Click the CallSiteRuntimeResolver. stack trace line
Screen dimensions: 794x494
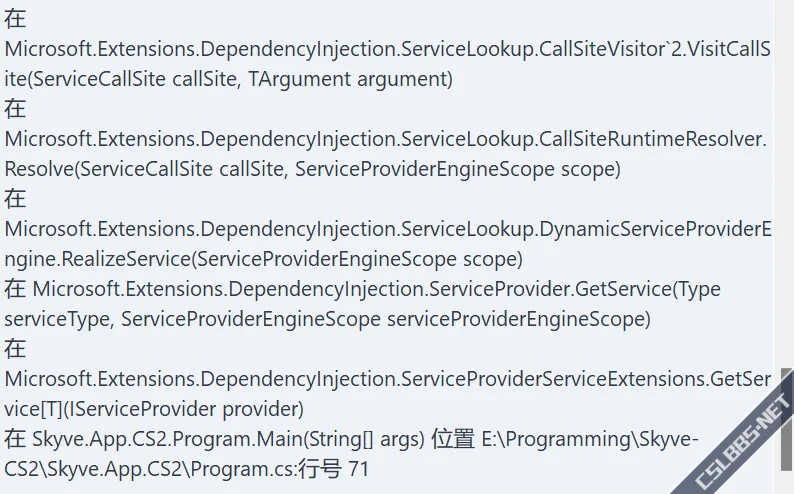pyautogui.click(x=385, y=139)
